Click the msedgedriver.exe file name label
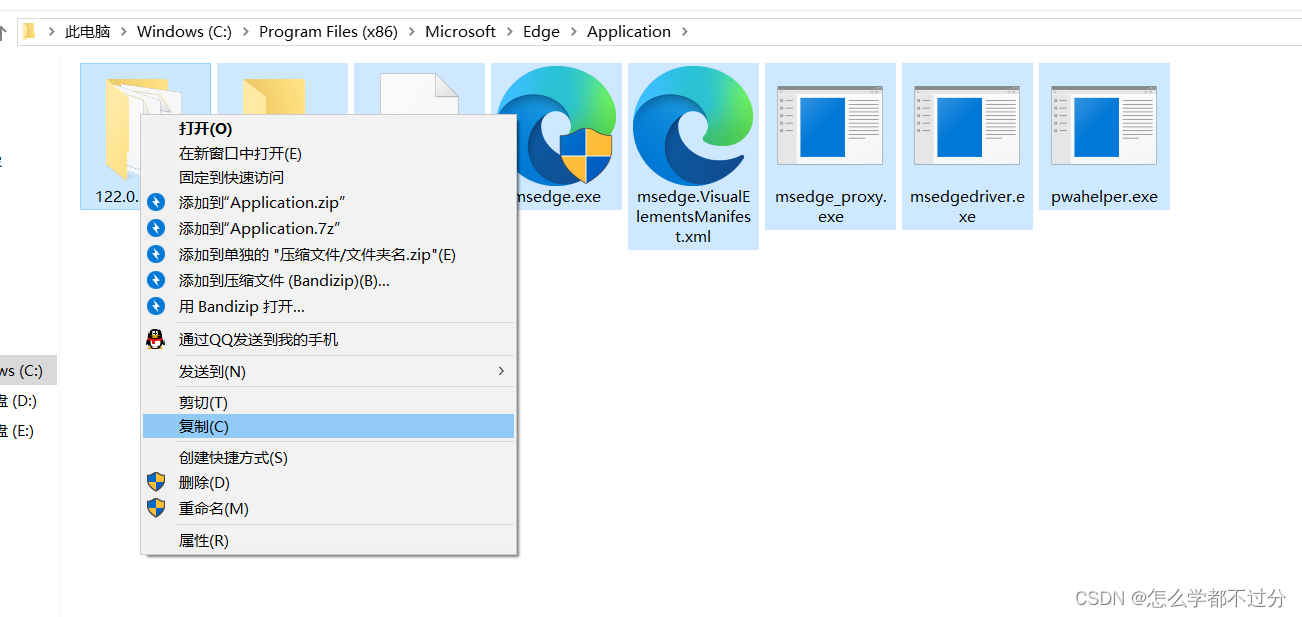Screen dimensions: 1302x617 pos(967,207)
